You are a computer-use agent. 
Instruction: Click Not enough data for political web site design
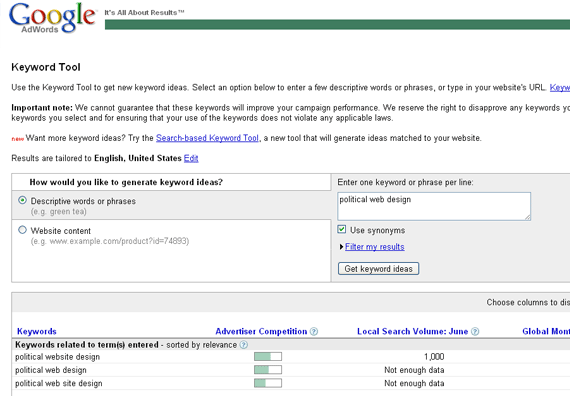pyautogui.click(x=414, y=383)
